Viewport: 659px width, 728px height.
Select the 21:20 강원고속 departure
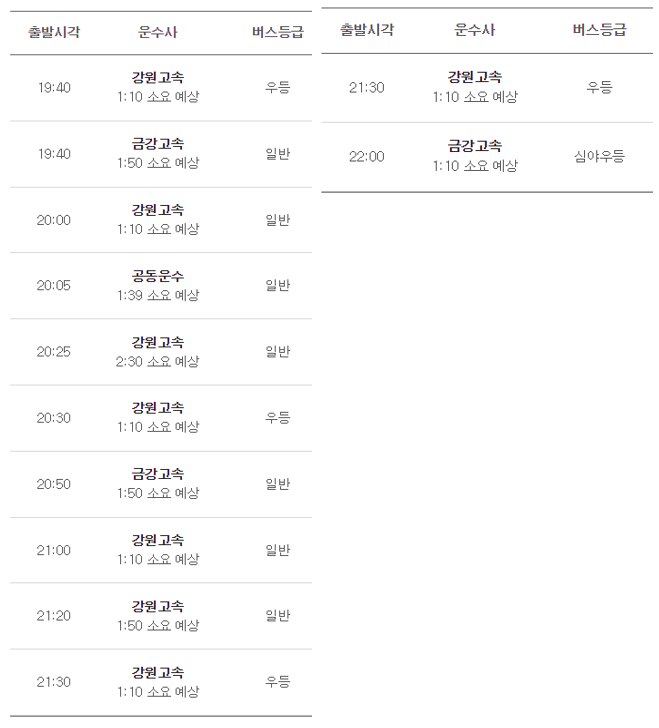click(161, 616)
